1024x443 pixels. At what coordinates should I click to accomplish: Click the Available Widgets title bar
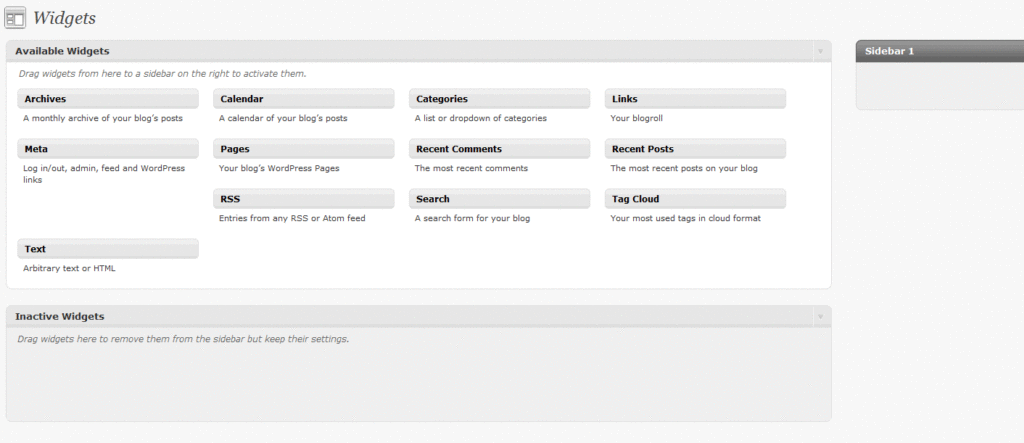(419, 51)
